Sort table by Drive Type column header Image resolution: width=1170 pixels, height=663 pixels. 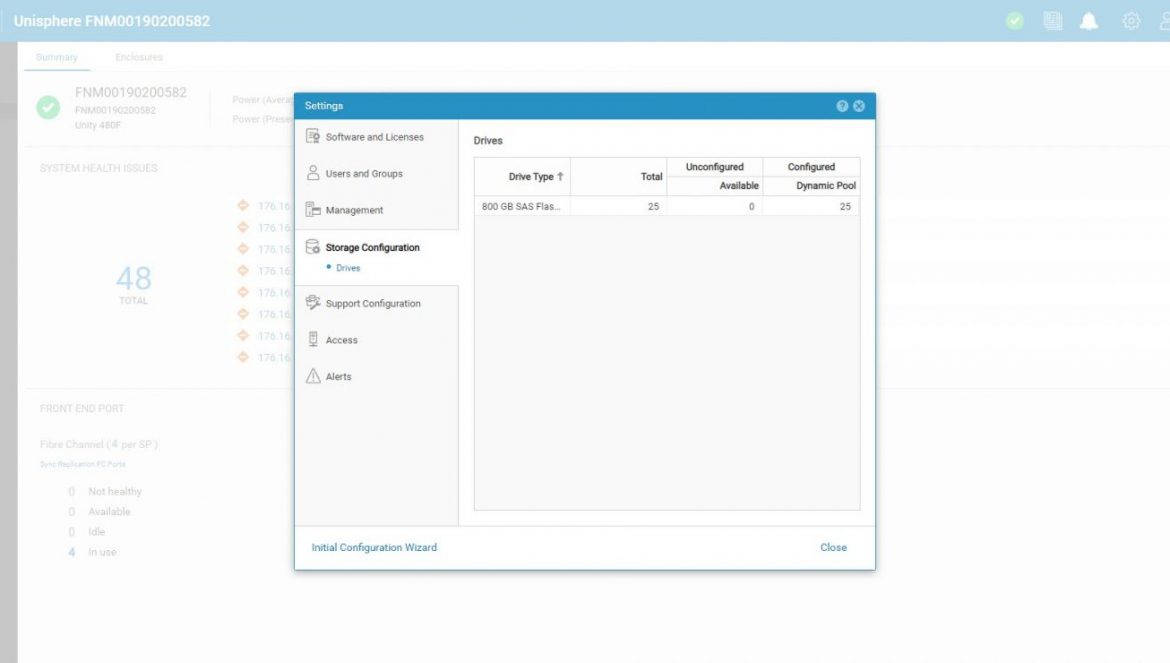click(522, 177)
